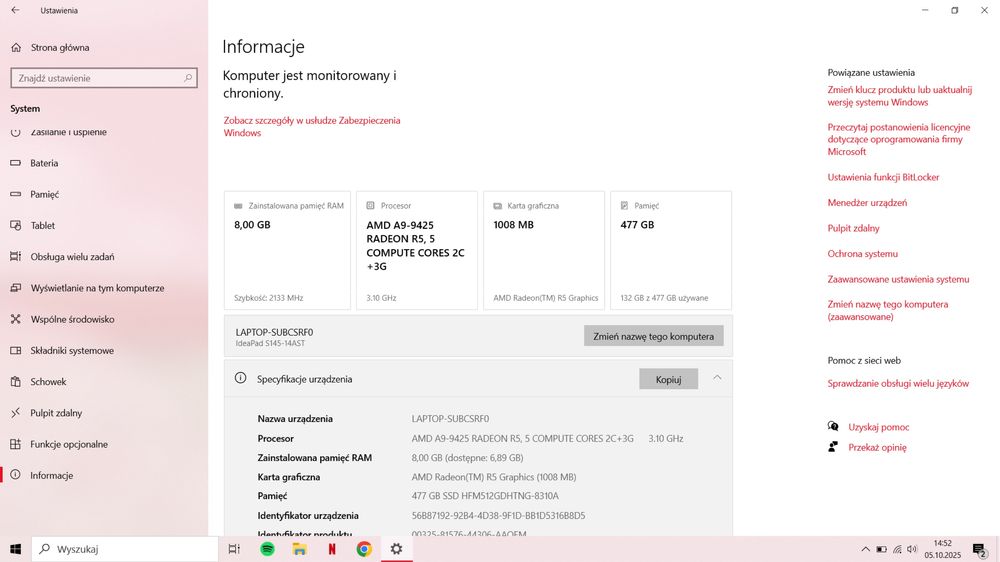Open the Pulpit zdalny related link
The width and height of the screenshot is (1000, 562).
(x=853, y=228)
